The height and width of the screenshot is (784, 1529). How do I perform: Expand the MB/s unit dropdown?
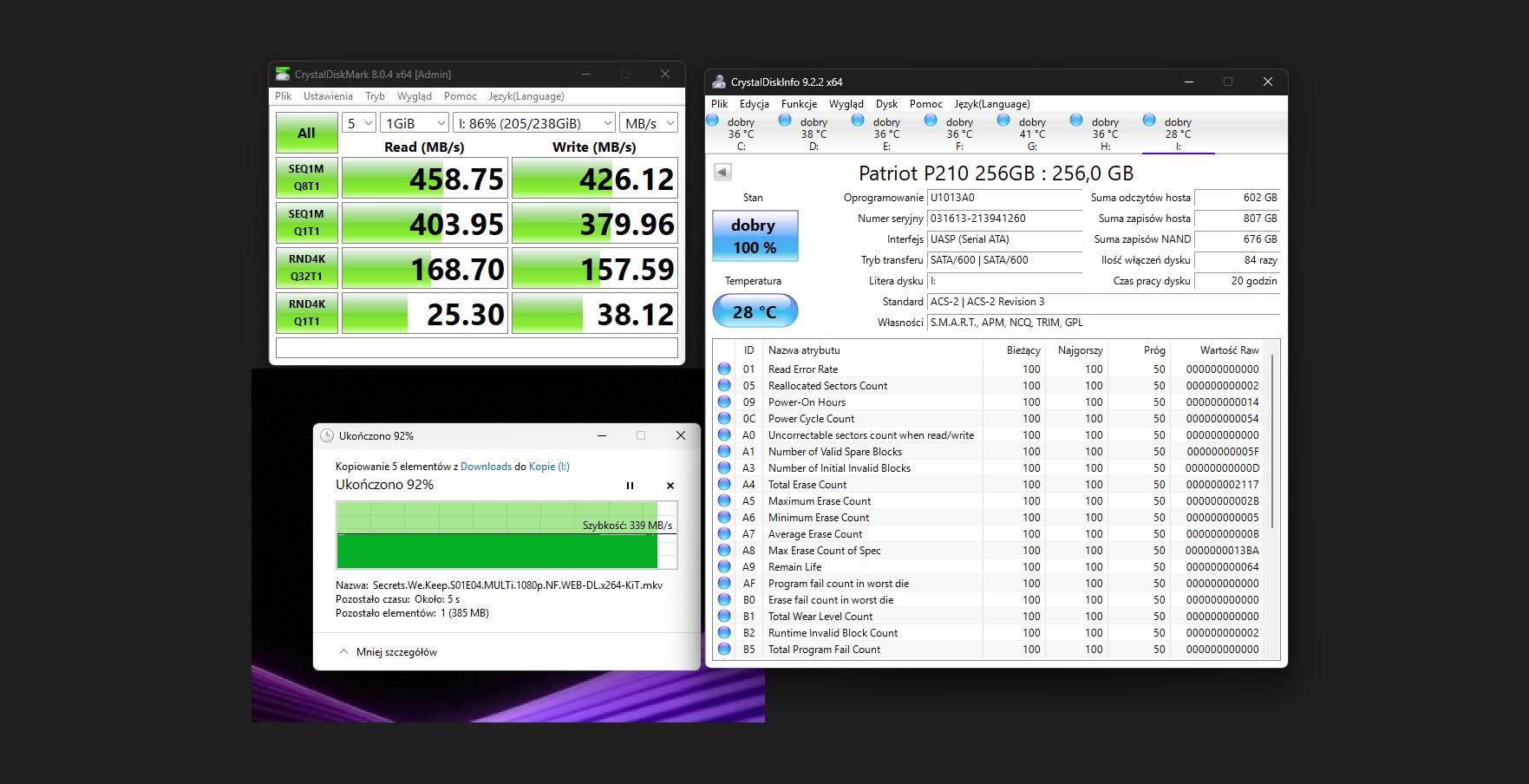point(648,123)
